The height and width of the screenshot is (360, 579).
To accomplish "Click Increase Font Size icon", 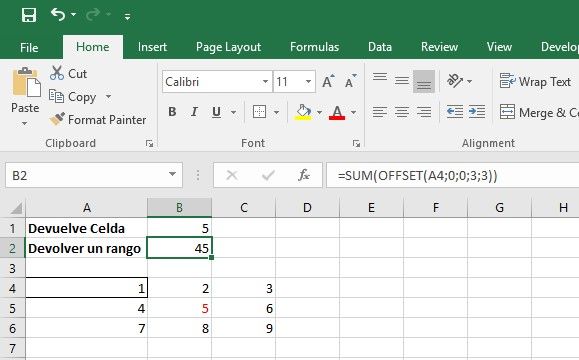I will point(328,81).
